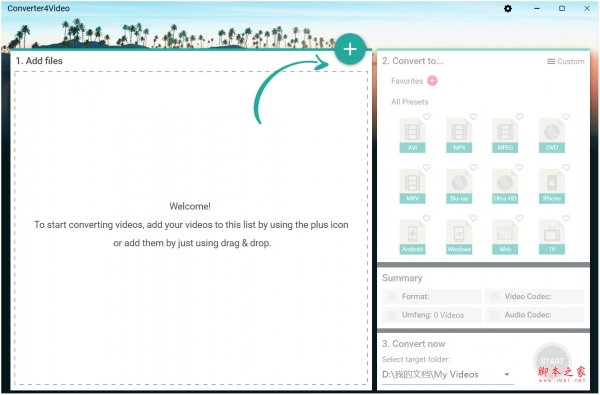Favorite the AVI preset heart
This screenshot has width=600, height=395.
427,117
